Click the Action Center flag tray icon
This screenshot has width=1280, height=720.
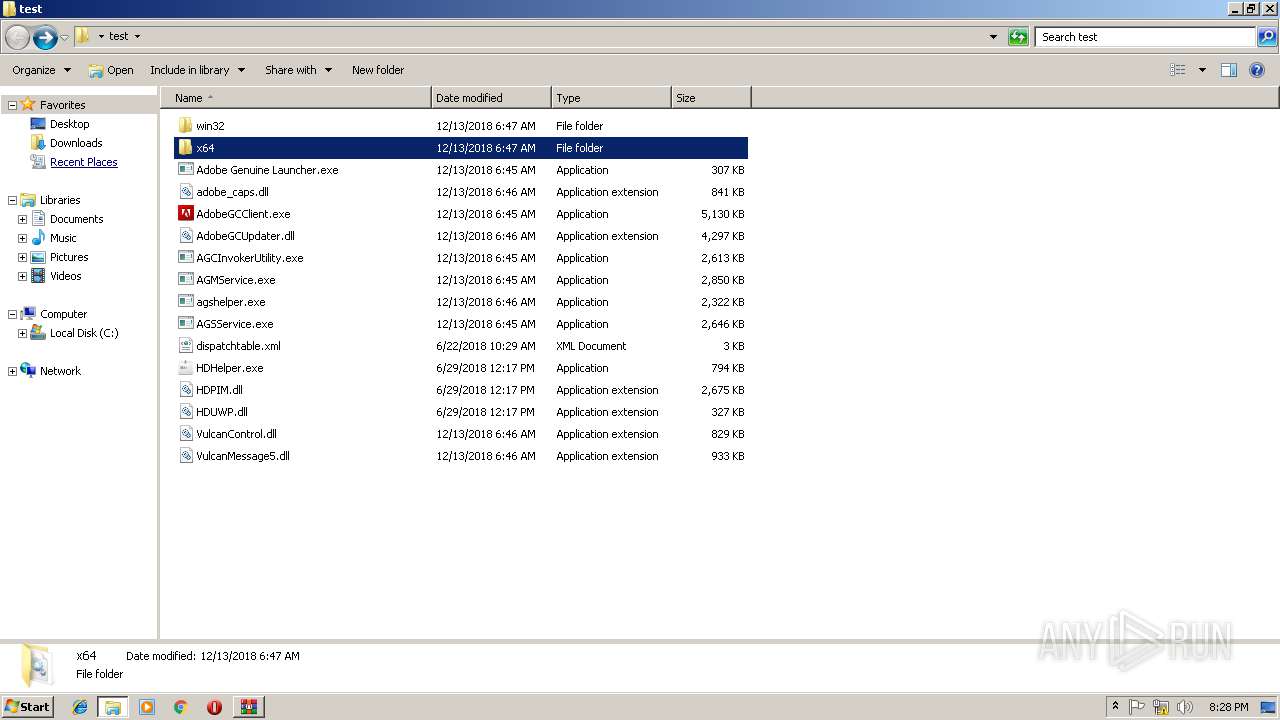(1137, 707)
